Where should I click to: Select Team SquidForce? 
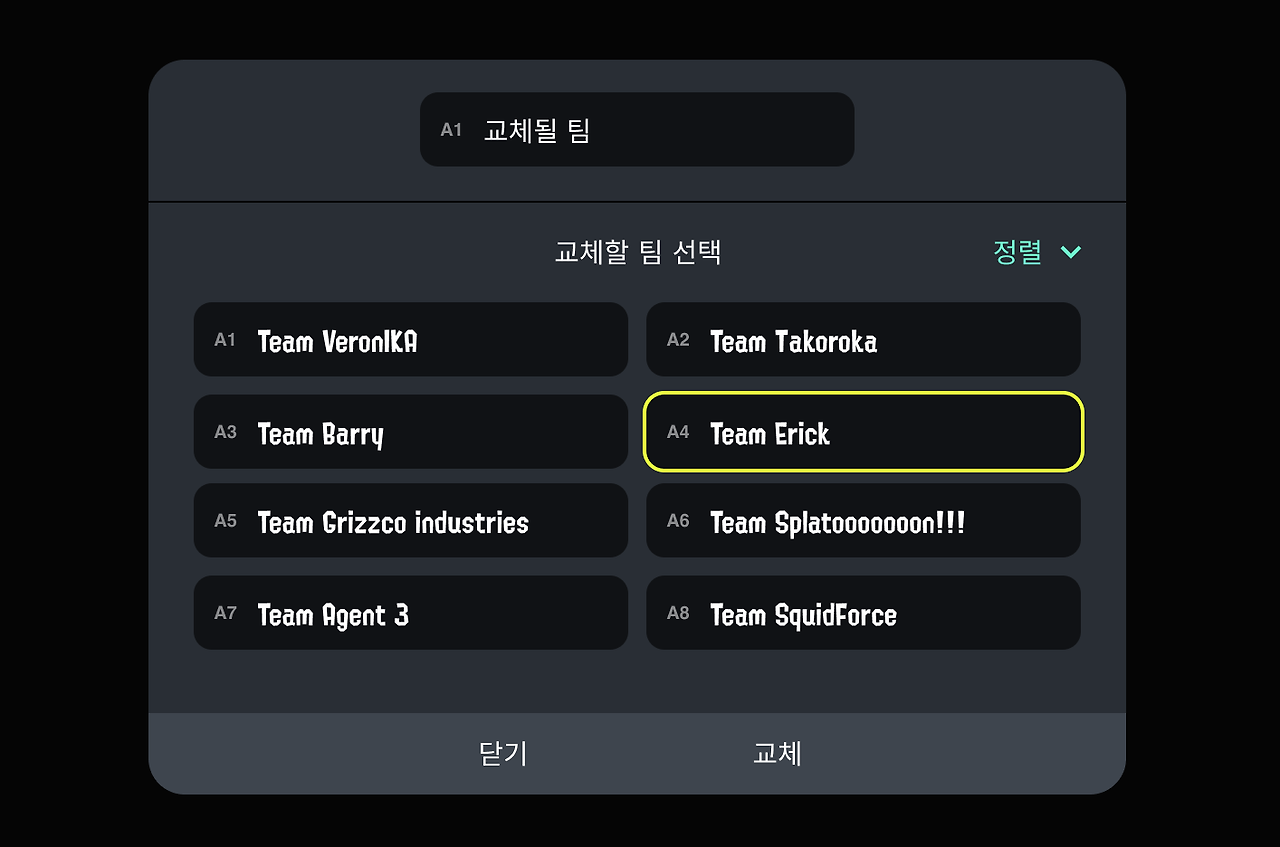pyautogui.click(x=863, y=613)
